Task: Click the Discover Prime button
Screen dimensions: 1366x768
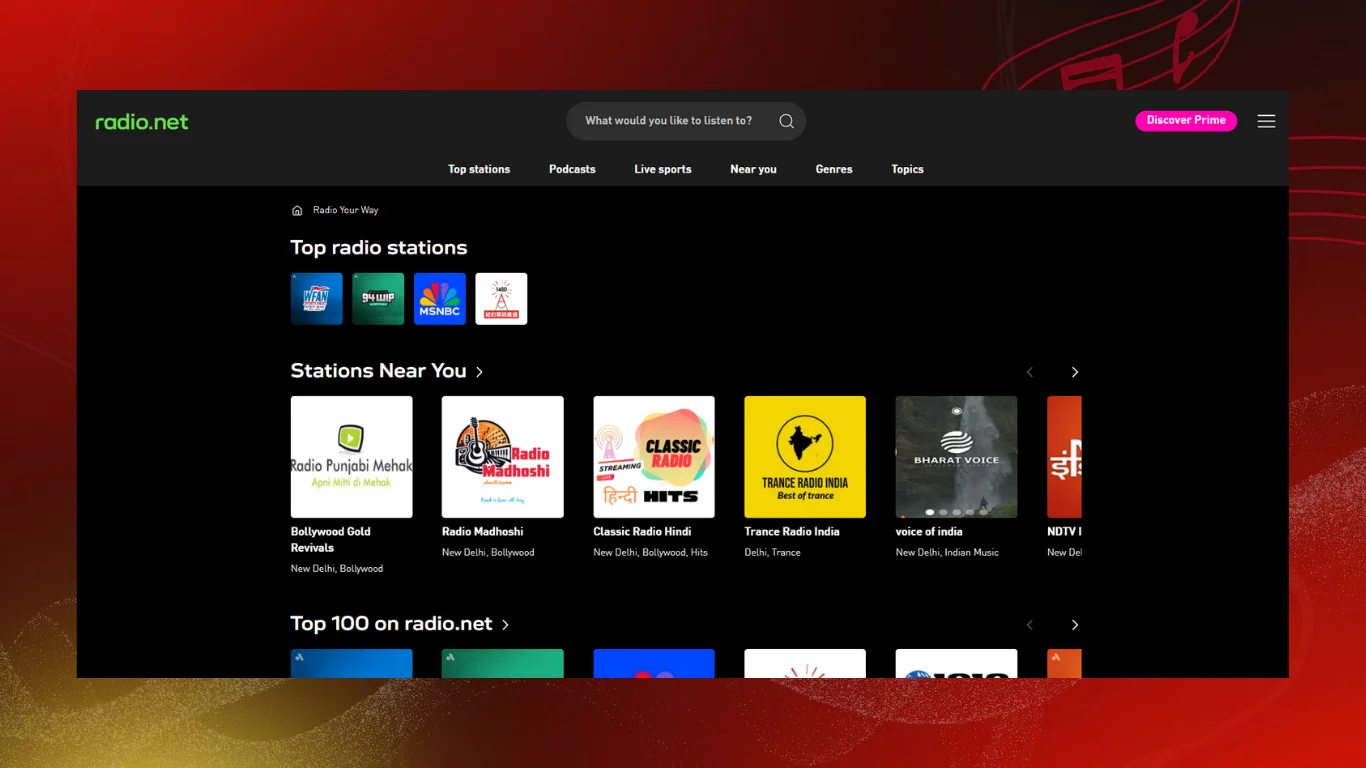Action: 1186,121
